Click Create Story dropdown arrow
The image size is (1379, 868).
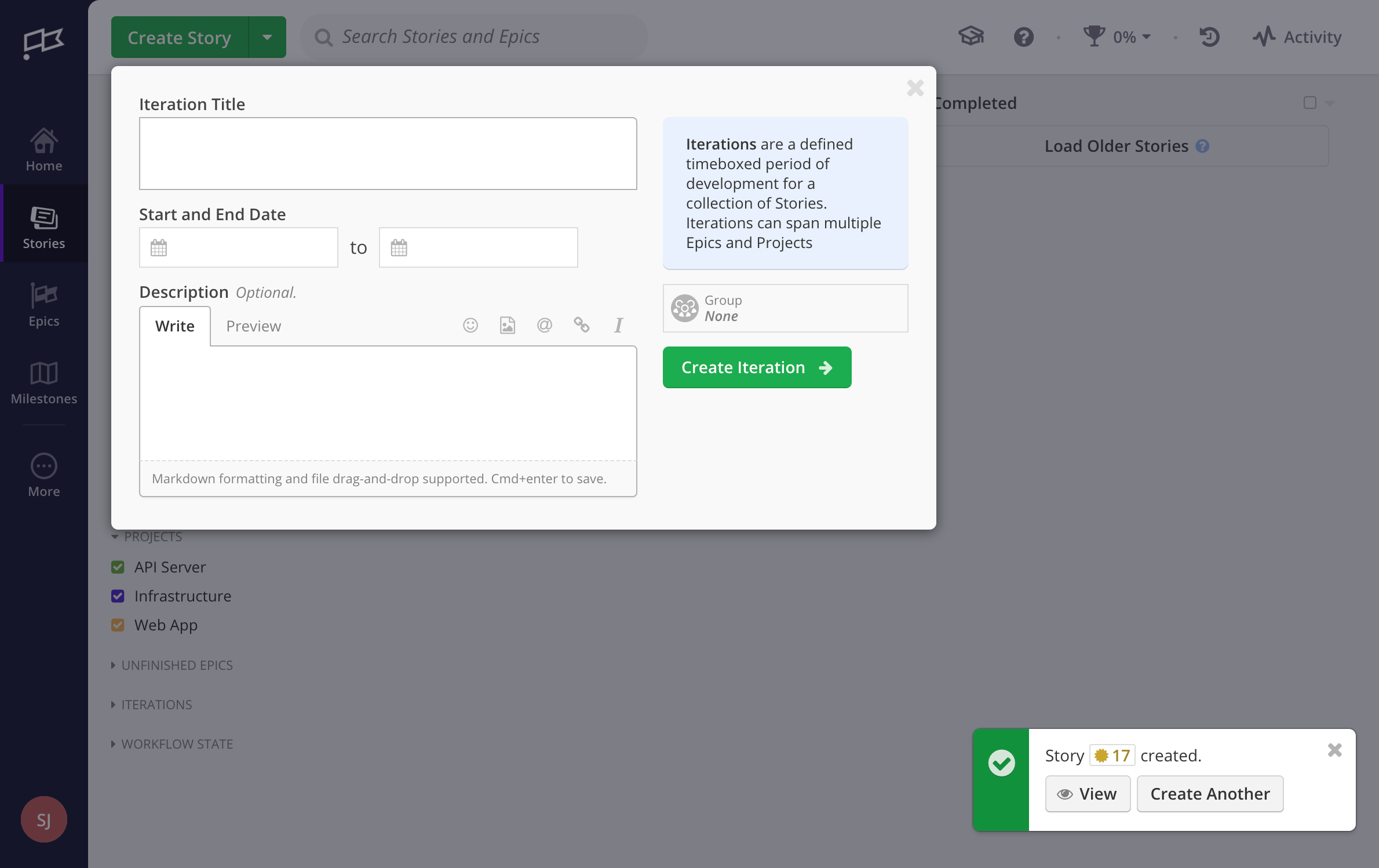click(267, 36)
